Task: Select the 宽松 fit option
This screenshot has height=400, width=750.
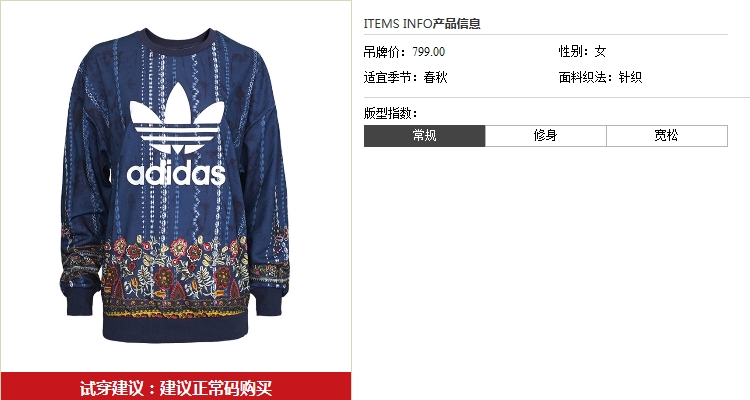Action: click(x=667, y=136)
